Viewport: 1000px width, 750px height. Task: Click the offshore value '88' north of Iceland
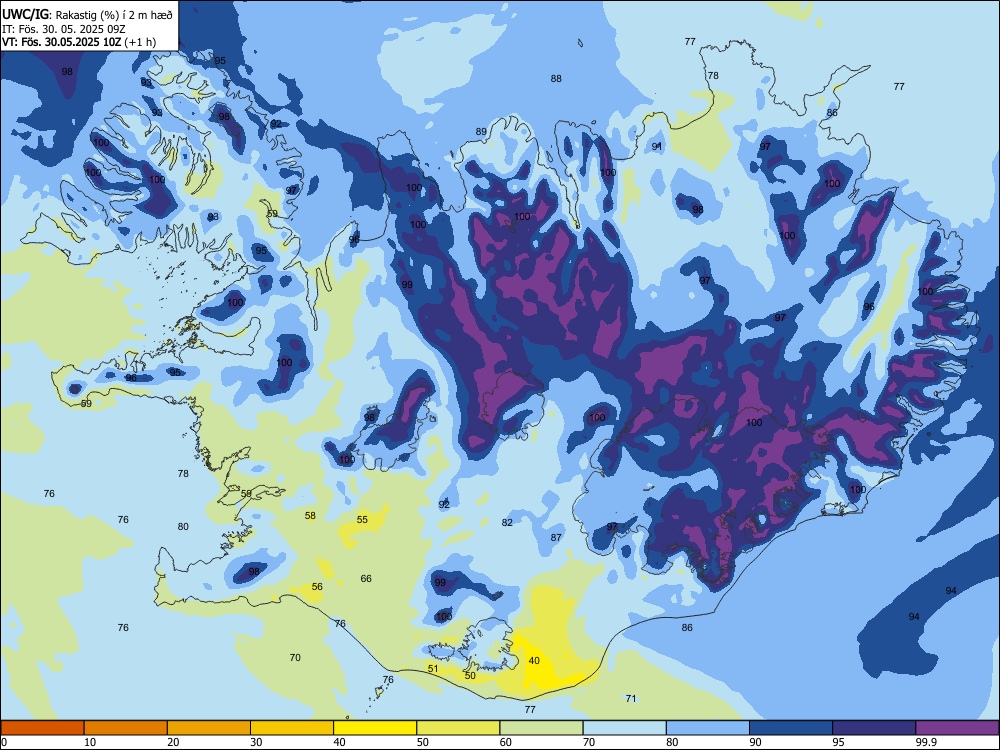pos(556,78)
